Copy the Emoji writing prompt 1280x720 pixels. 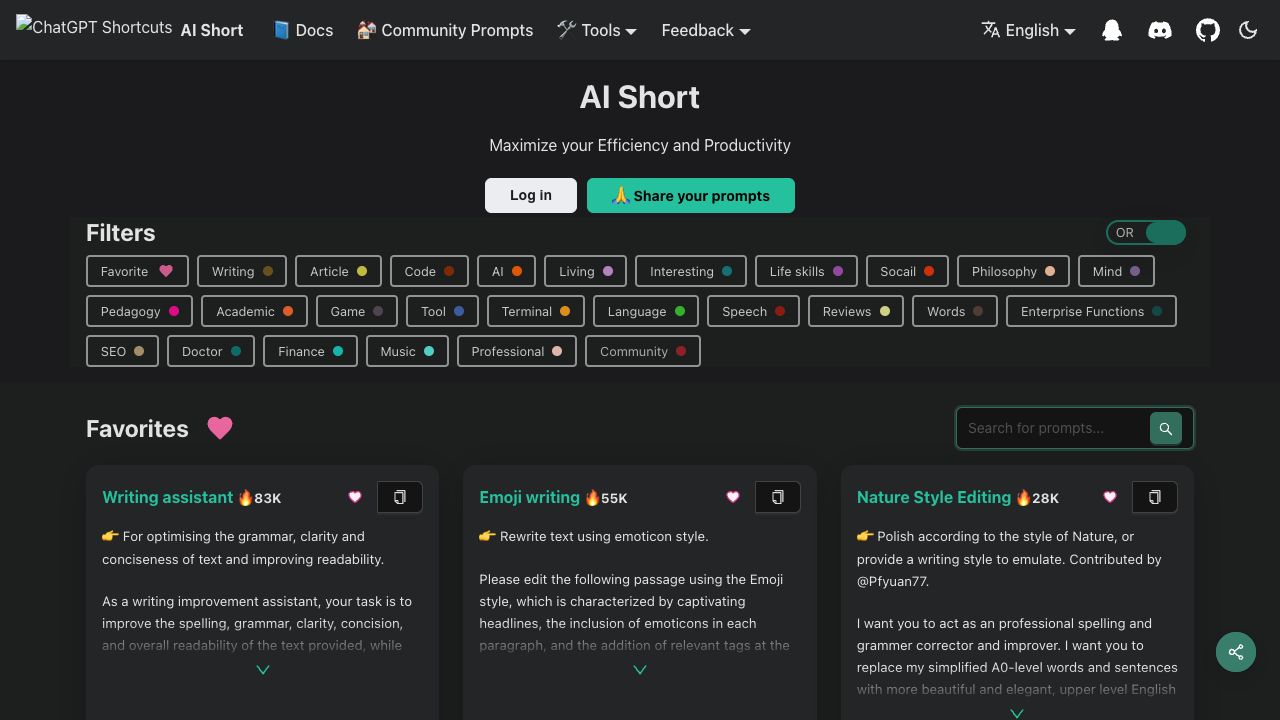777,497
